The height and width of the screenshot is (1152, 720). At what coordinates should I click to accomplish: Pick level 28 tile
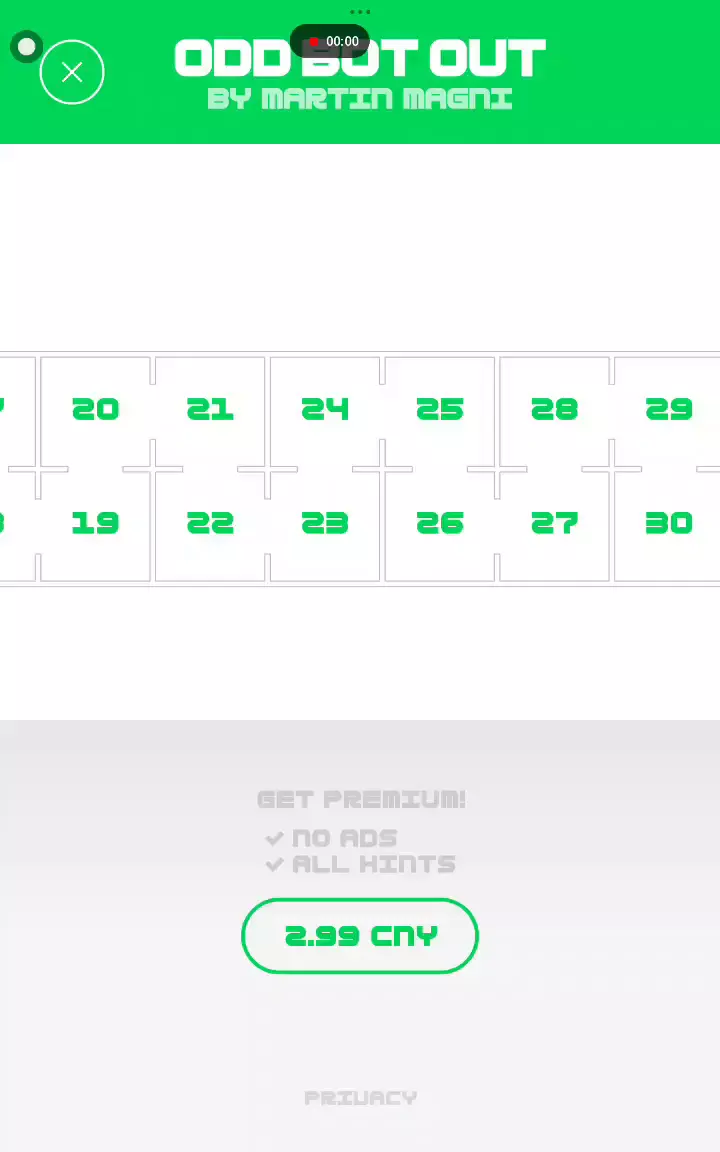[554, 410]
